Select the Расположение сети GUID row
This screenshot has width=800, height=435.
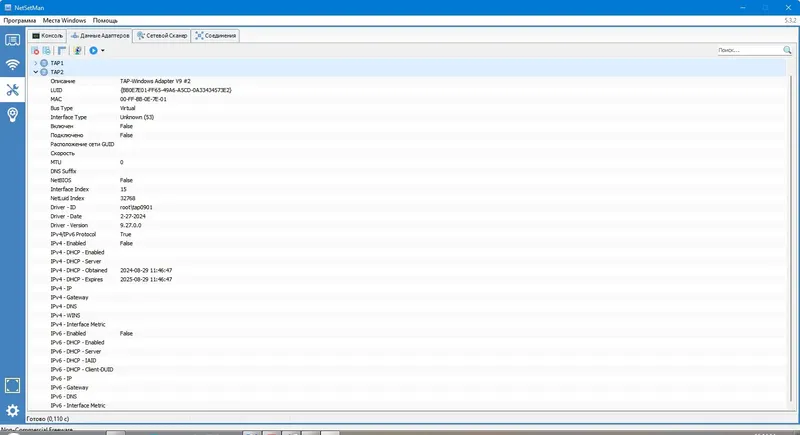pyautogui.click(x=408, y=144)
